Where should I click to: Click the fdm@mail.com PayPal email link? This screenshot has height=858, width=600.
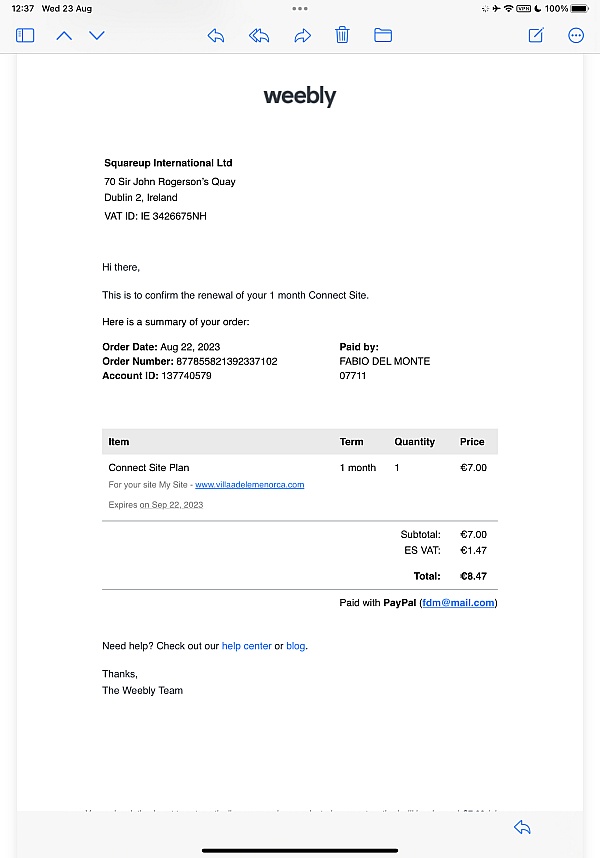458,602
